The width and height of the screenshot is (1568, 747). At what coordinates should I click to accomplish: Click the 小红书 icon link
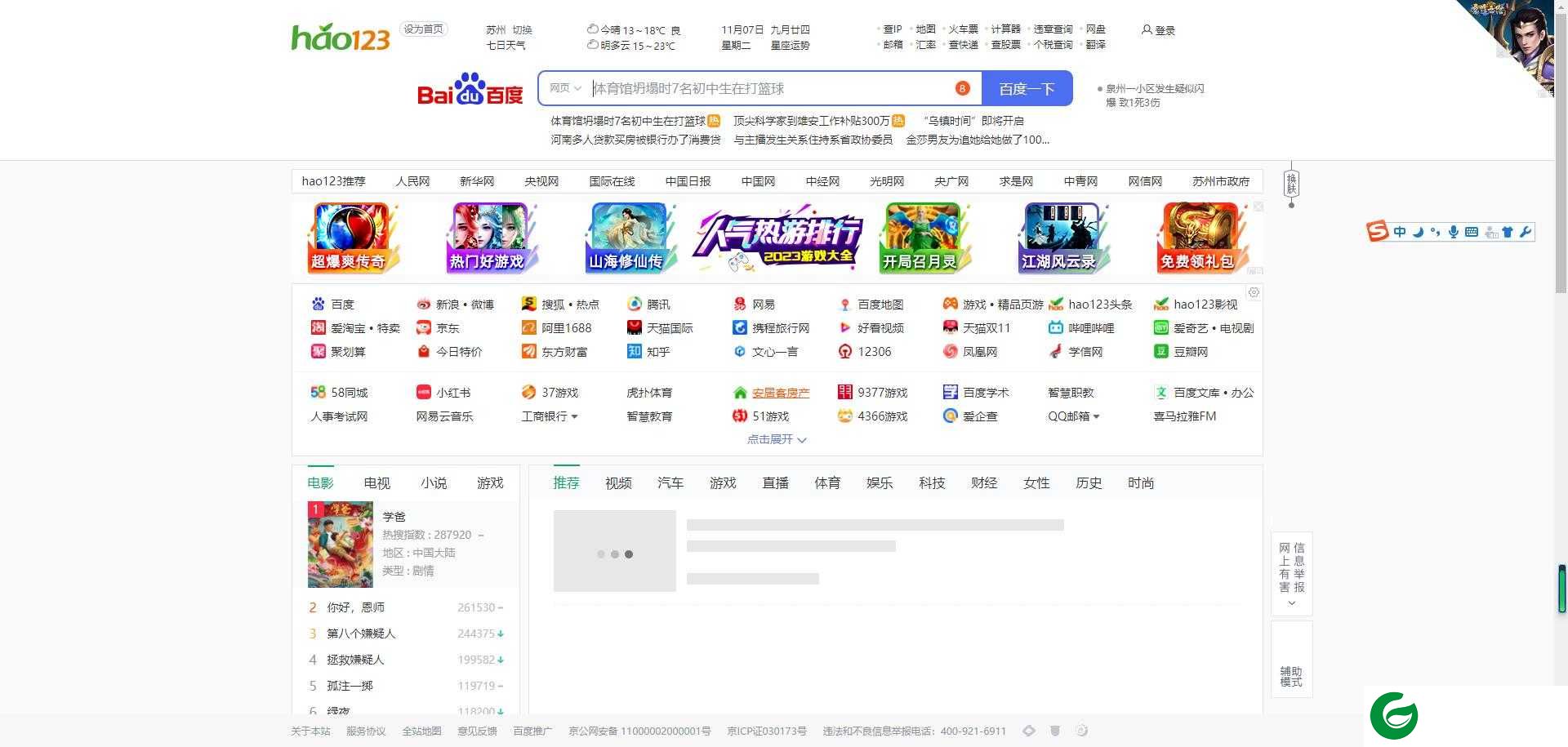[423, 392]
